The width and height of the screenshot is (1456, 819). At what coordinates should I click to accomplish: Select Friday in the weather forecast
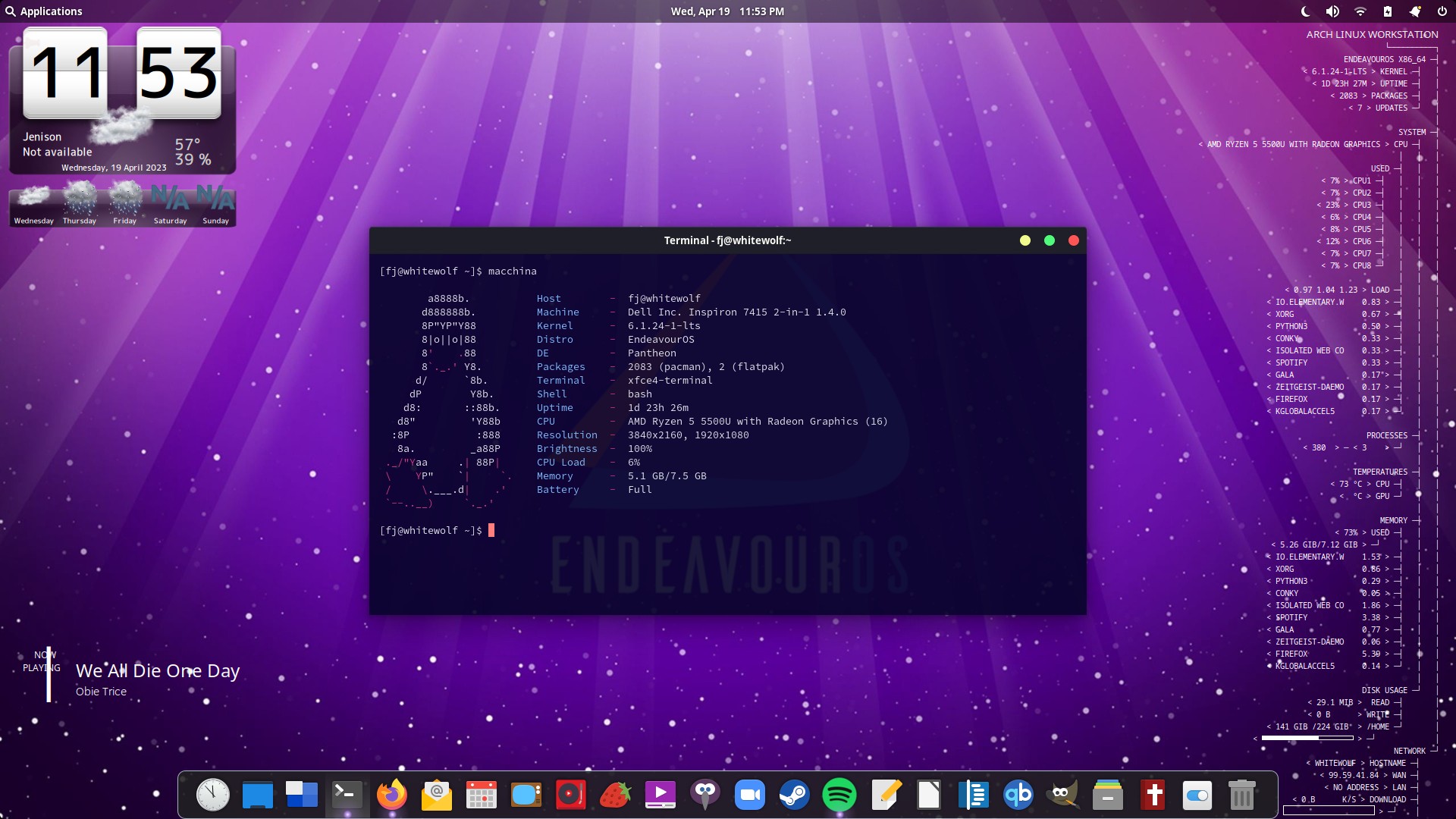pyautogui.click(x=125, y=203)
